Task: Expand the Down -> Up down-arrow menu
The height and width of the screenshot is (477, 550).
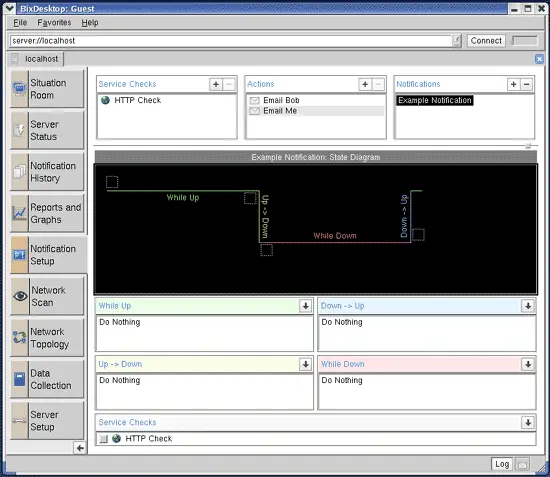Action: point(528,306)
